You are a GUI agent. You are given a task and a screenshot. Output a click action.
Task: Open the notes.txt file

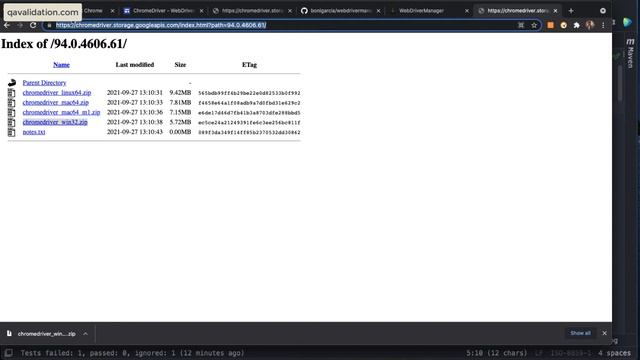tap(34, 132)
